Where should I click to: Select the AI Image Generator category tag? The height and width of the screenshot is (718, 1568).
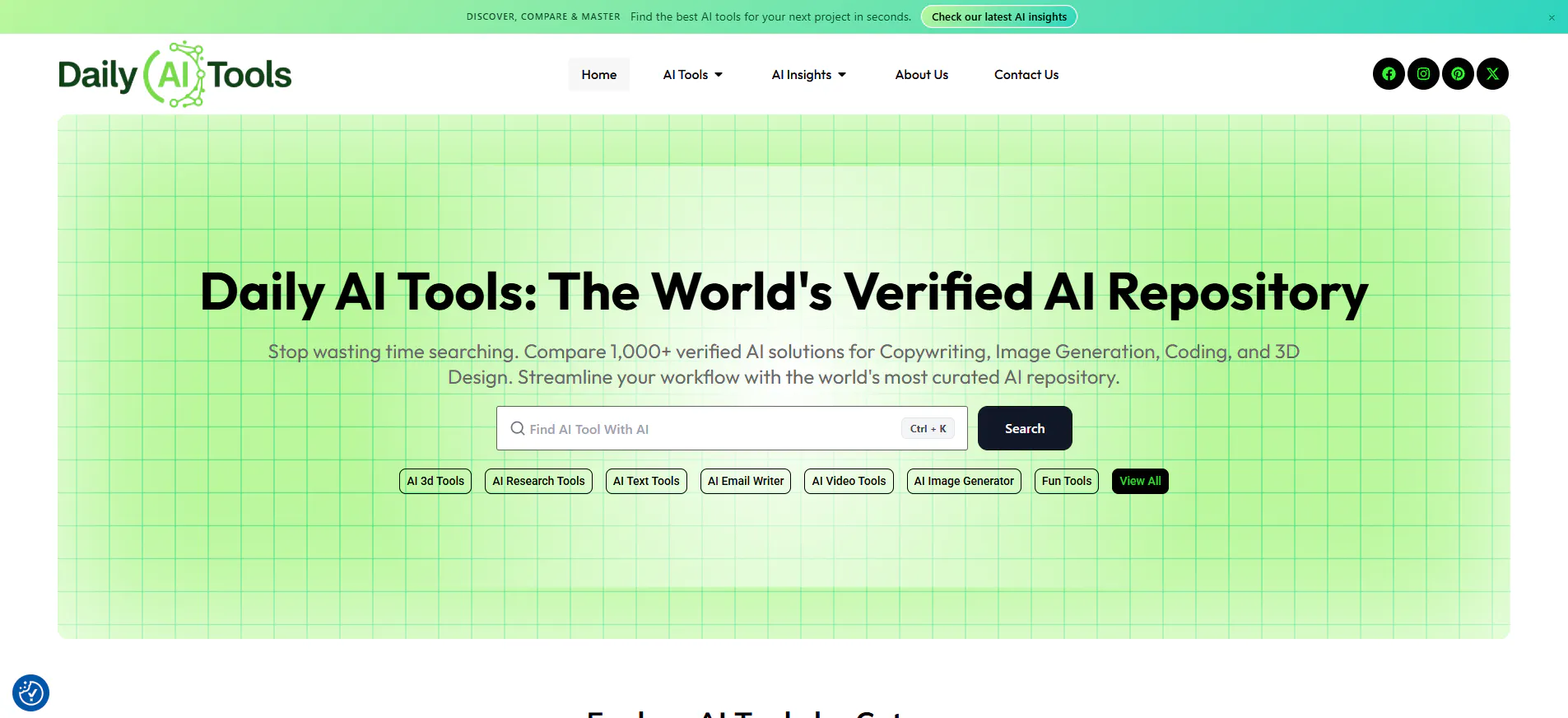pyautogui.click(x=964, y=481)
